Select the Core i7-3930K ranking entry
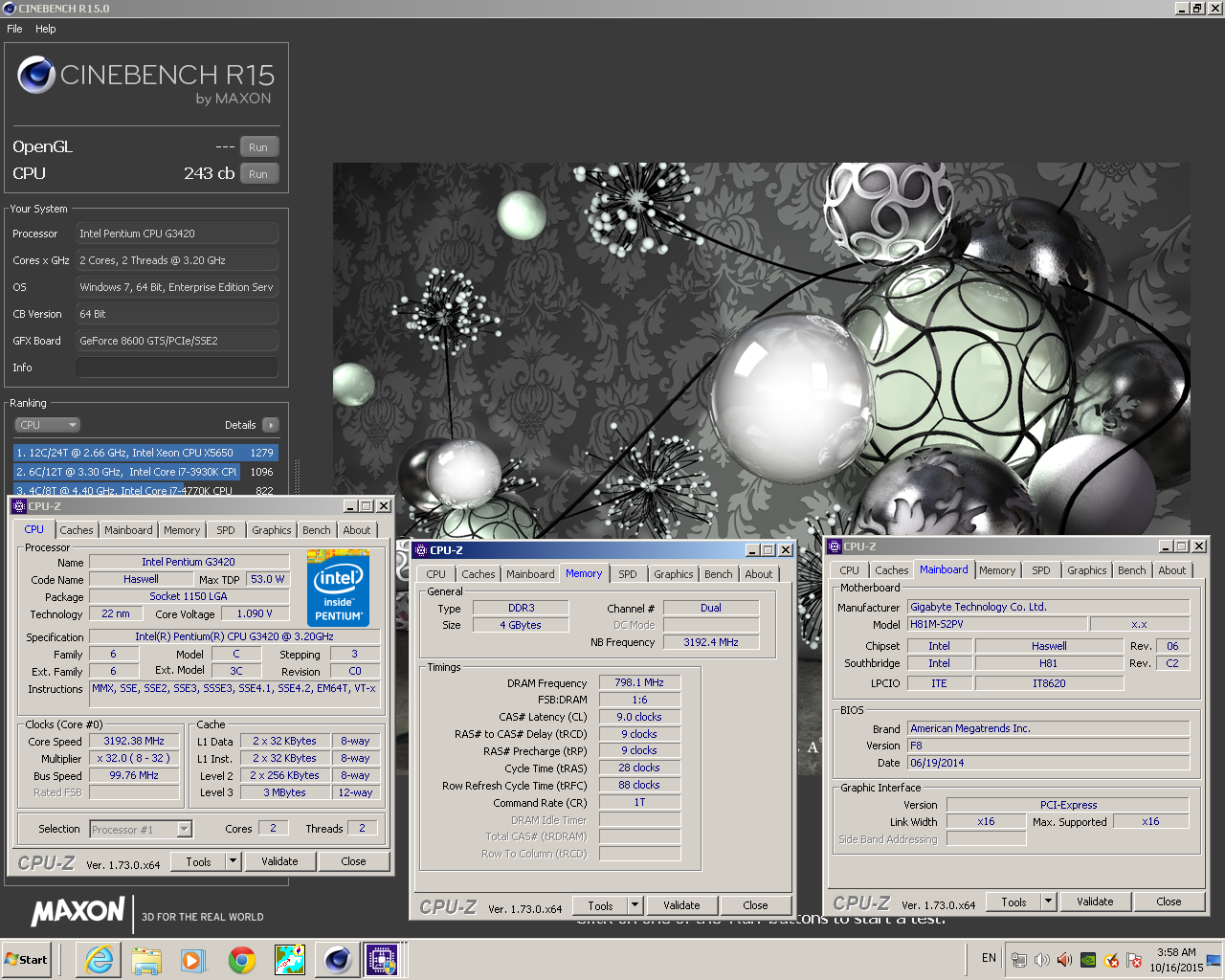1225x980 pixels. [x=145, y=472]
